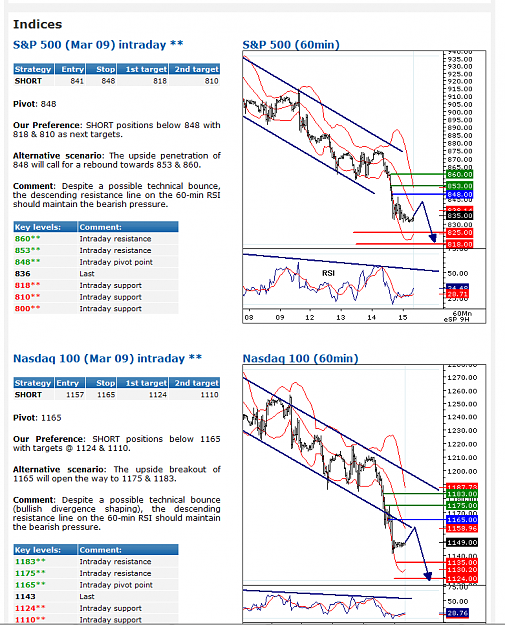The width and height of the screenshot is (505, 625).
Task: Click the Stop header in S&P 500 table
Action: (x=101, y=69)
